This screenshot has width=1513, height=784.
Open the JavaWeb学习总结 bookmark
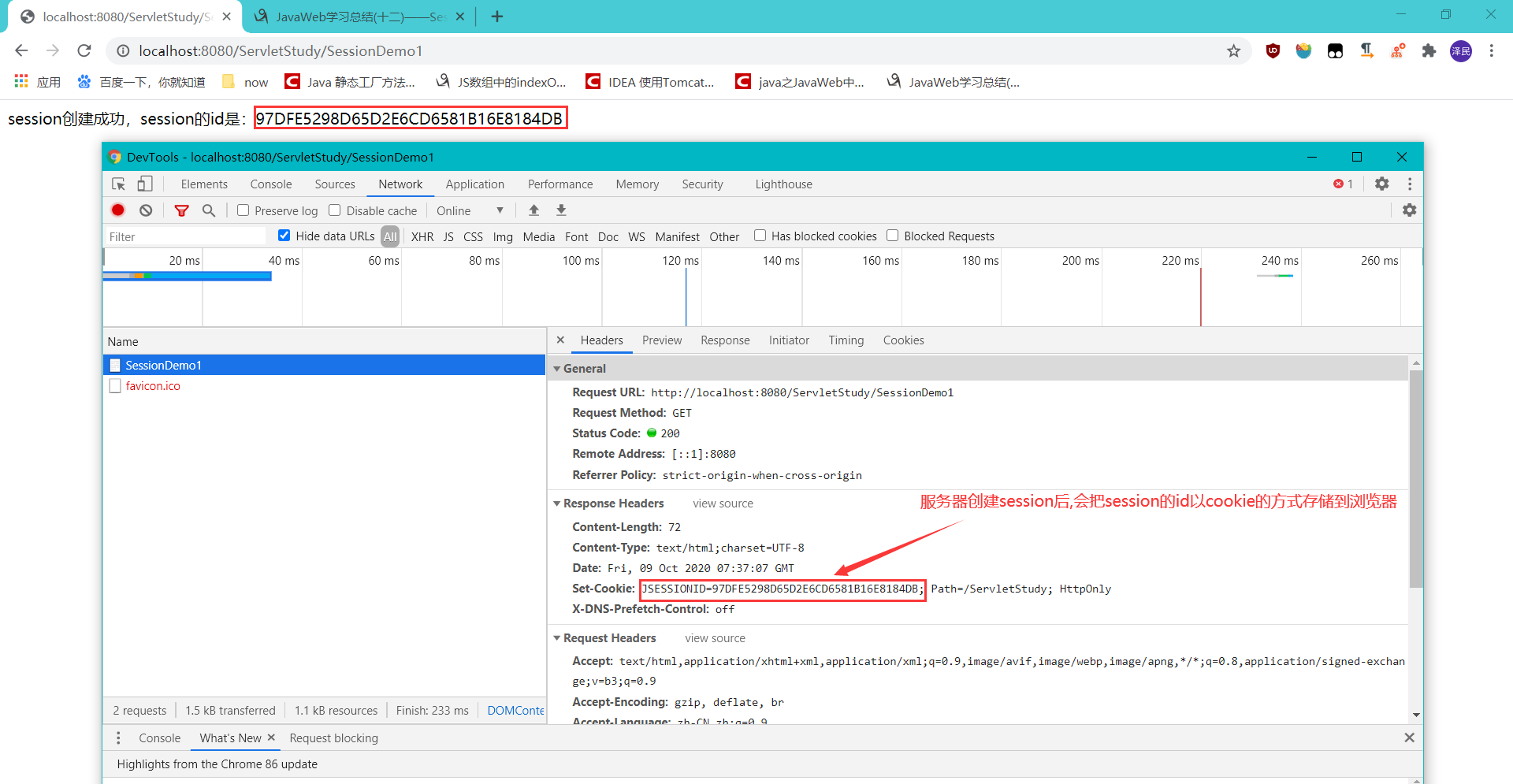tap(954, 82)
